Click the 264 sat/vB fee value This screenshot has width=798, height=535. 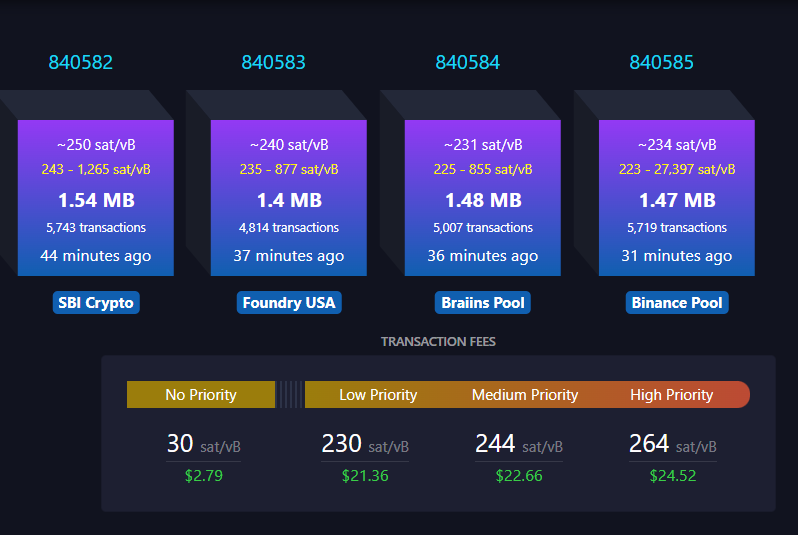point(673,444)
